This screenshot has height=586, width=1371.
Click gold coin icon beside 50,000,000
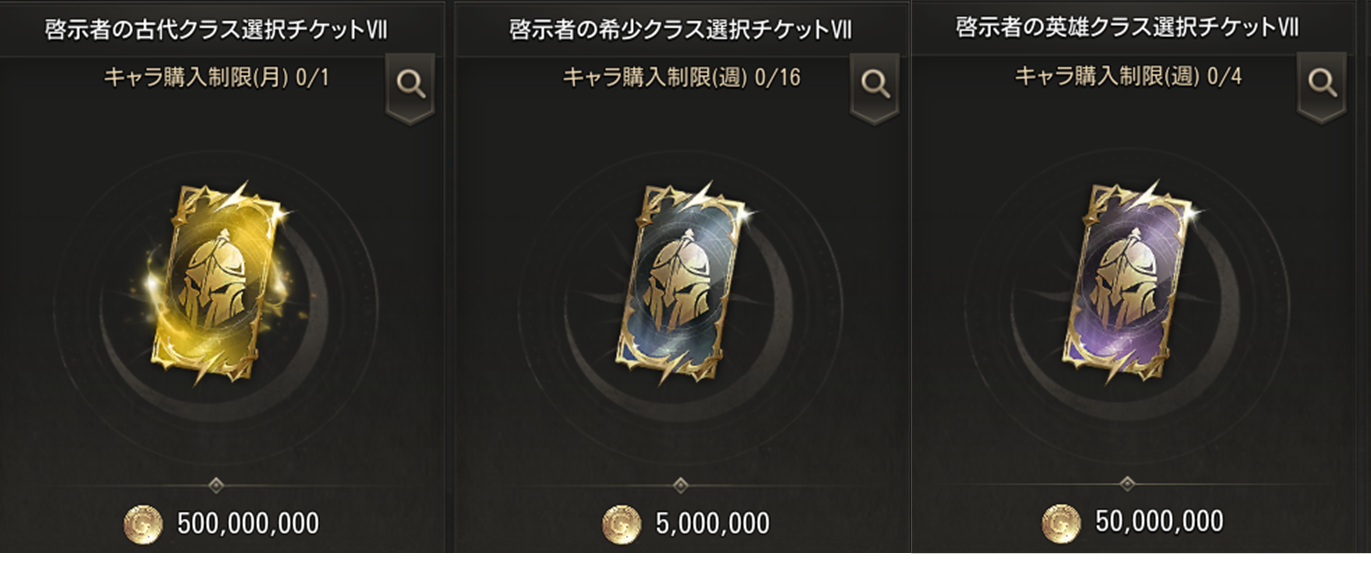[1061, 523]
